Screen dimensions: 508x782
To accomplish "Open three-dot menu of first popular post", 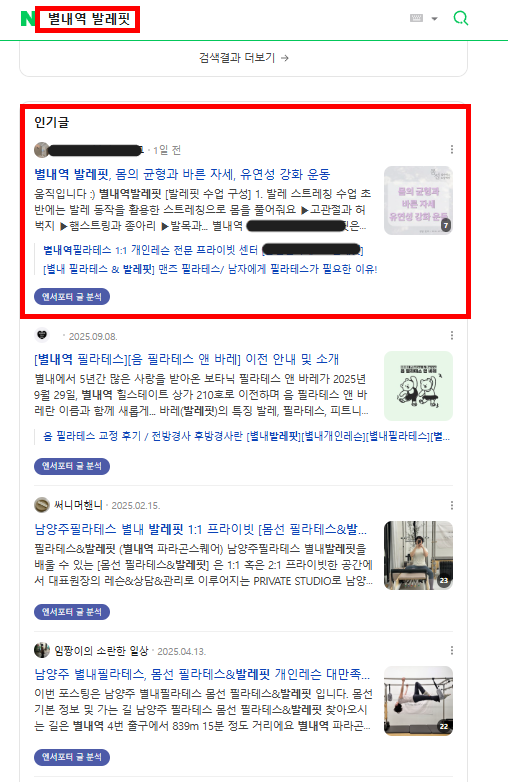I will click(452, 150).
